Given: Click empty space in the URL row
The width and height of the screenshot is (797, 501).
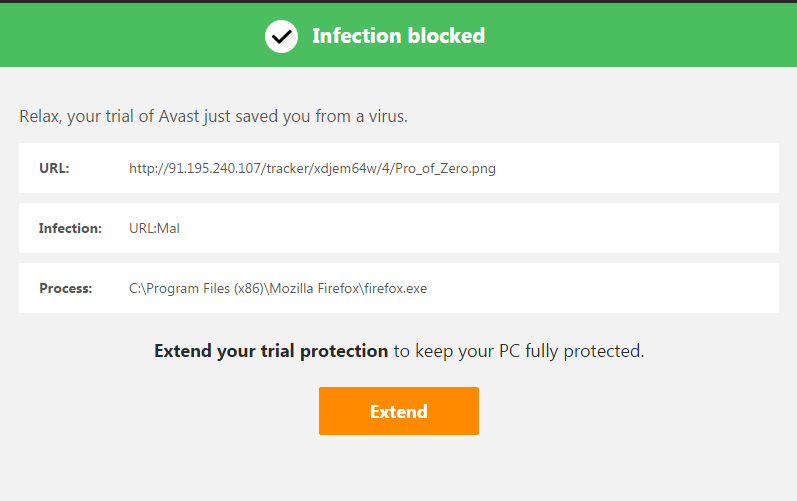Looking at the screenshot, I should [640, 168].
